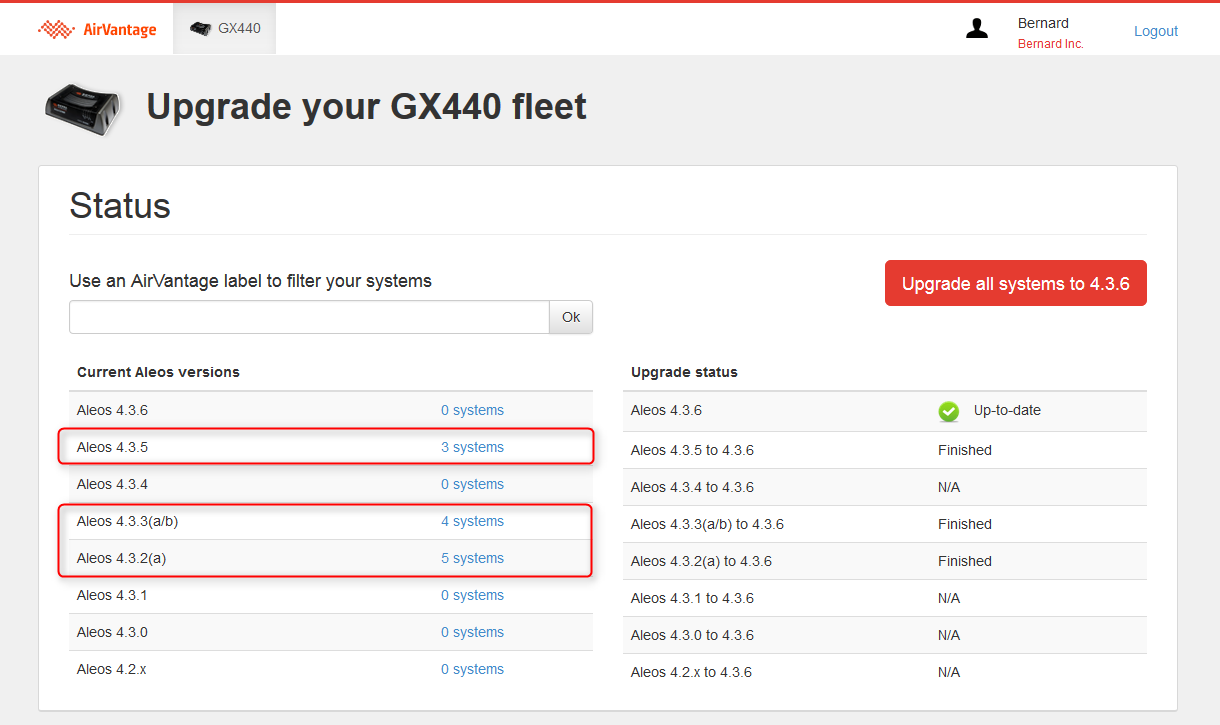The width and height of the screenshot is (1220, 725).
Task: Click the Bernard Inc. company name
Action: 1050,44
